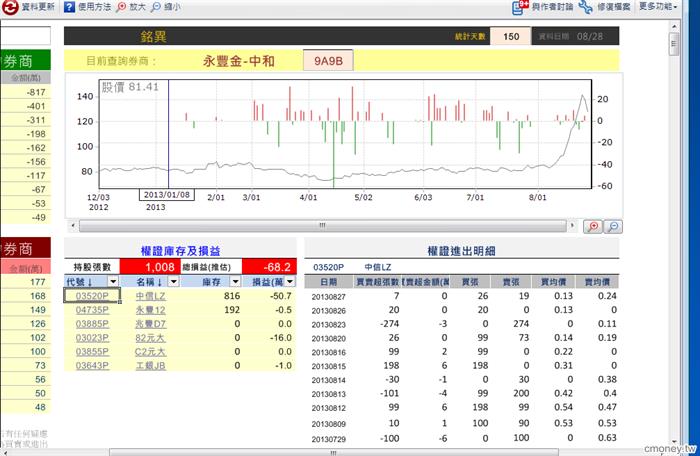Click the stock name 銘異 title

[153, 37]
